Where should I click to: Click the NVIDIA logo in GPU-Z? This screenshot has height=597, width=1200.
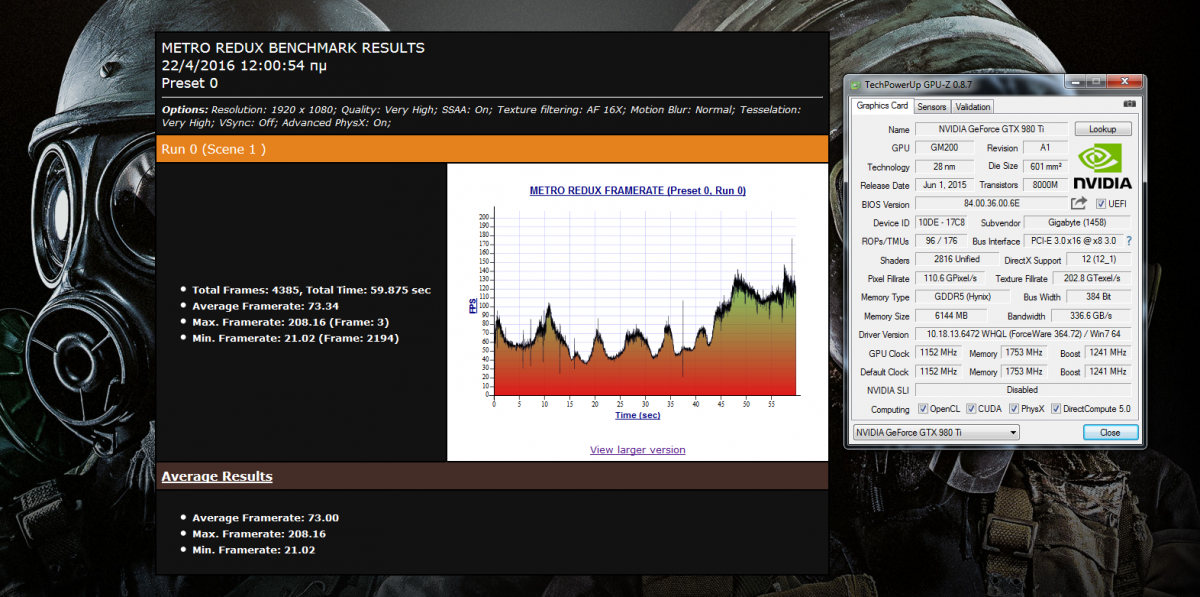tap(1102, 167)
